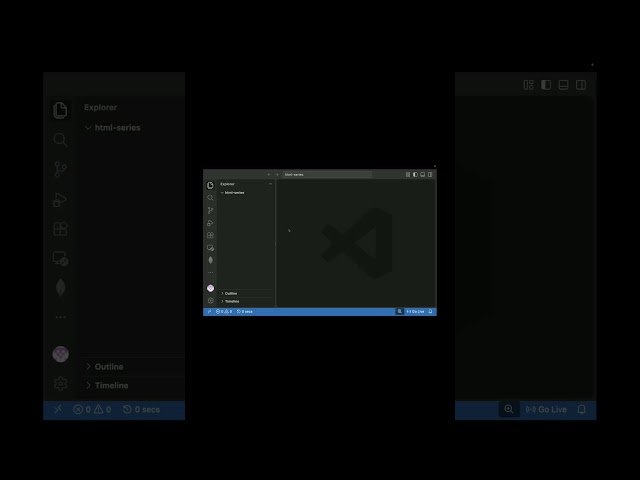The image size is (640, 480).
Task: Open errors and warnings in center status bar
Action: tap(224, 311)
